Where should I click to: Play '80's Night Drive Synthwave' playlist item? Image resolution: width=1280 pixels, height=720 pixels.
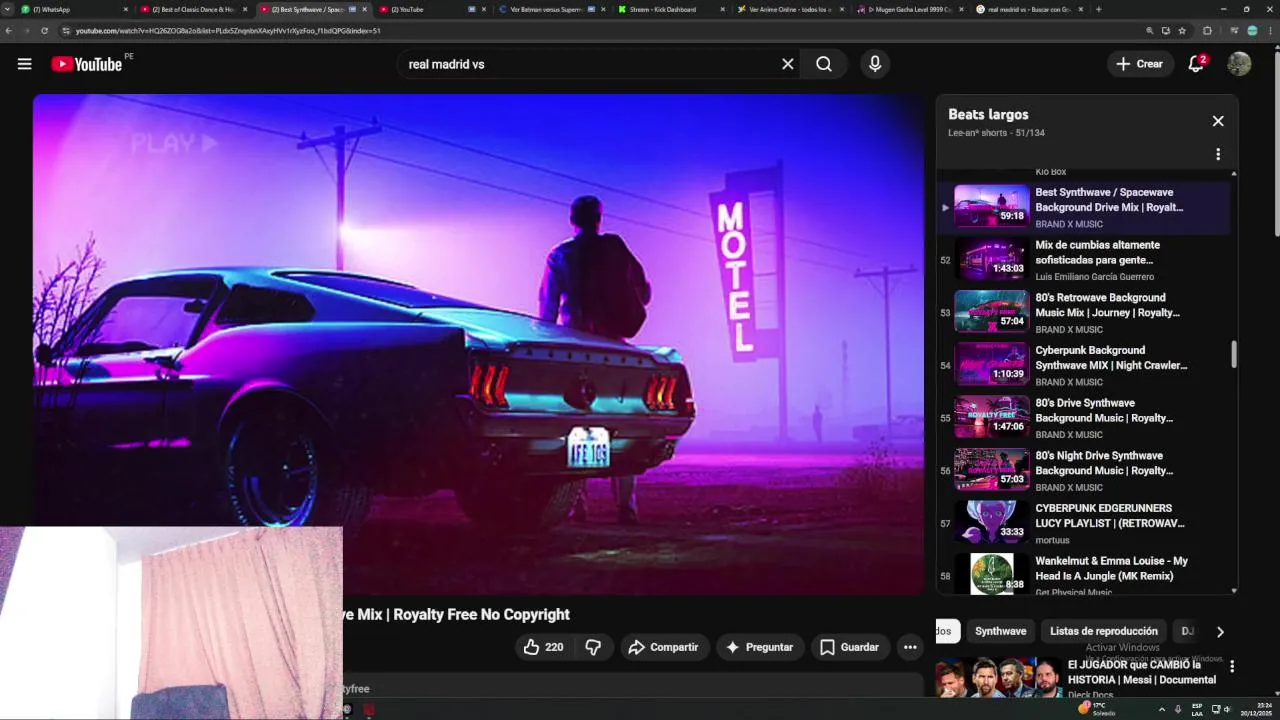[1083, 471]
